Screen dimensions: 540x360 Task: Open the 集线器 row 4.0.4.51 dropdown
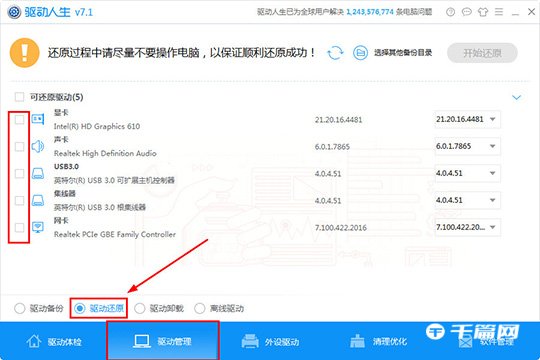click(x=467, y=200)
